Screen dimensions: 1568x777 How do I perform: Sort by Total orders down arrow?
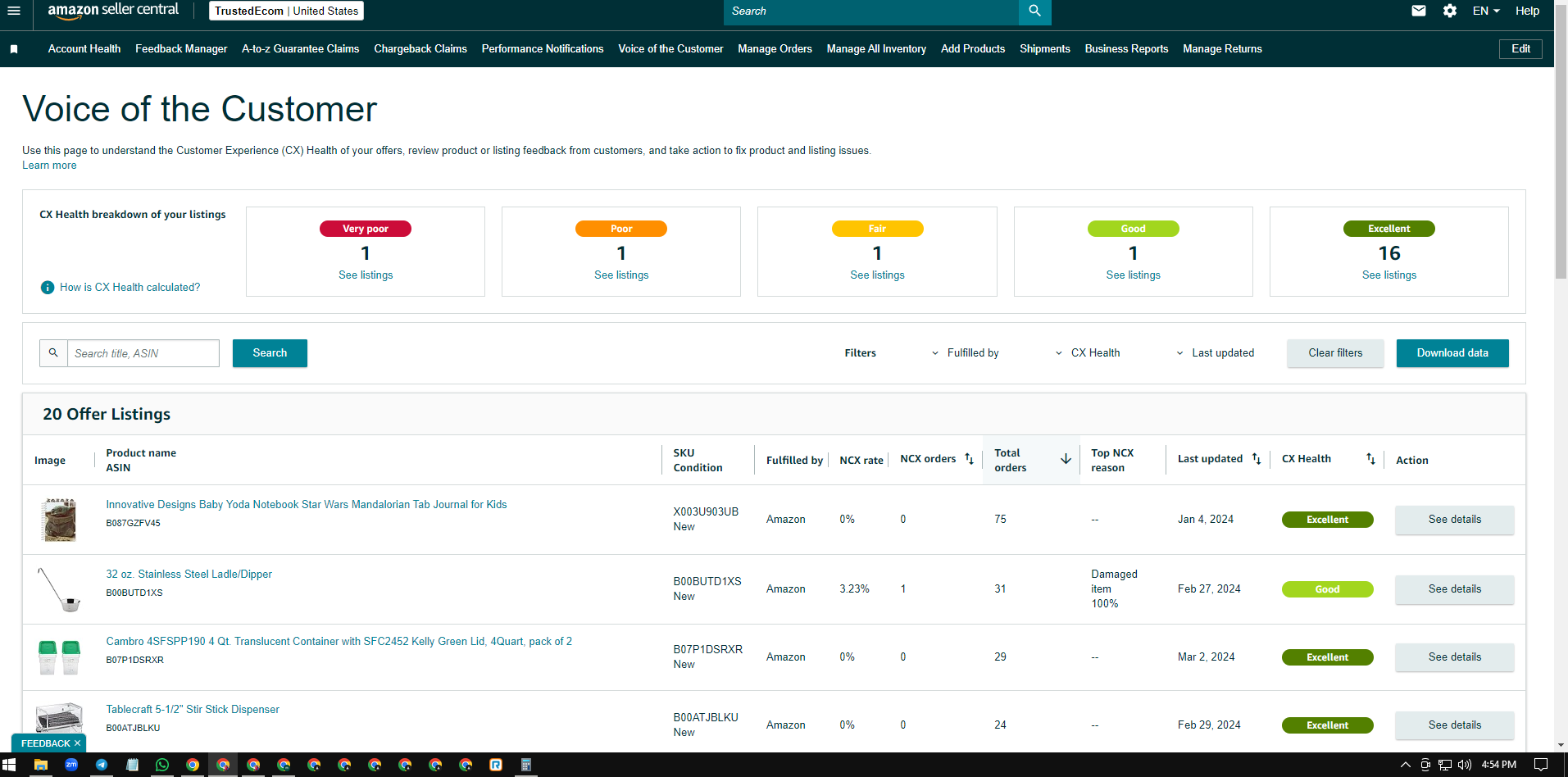click(1066, 459)
